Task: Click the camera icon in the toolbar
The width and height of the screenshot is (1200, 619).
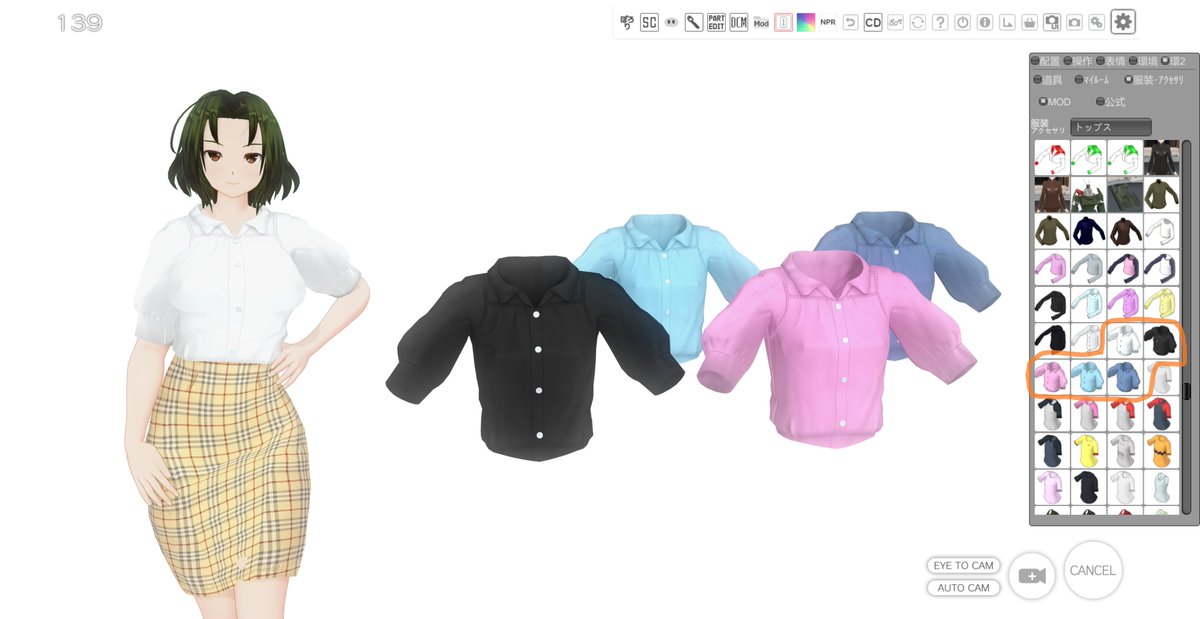Action: 1074,22
